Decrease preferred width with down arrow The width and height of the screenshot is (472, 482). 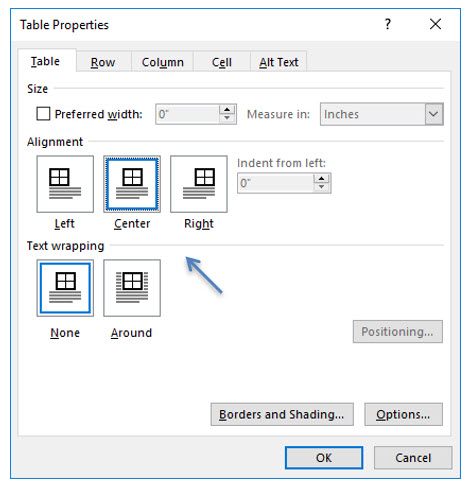coord(227,118)
